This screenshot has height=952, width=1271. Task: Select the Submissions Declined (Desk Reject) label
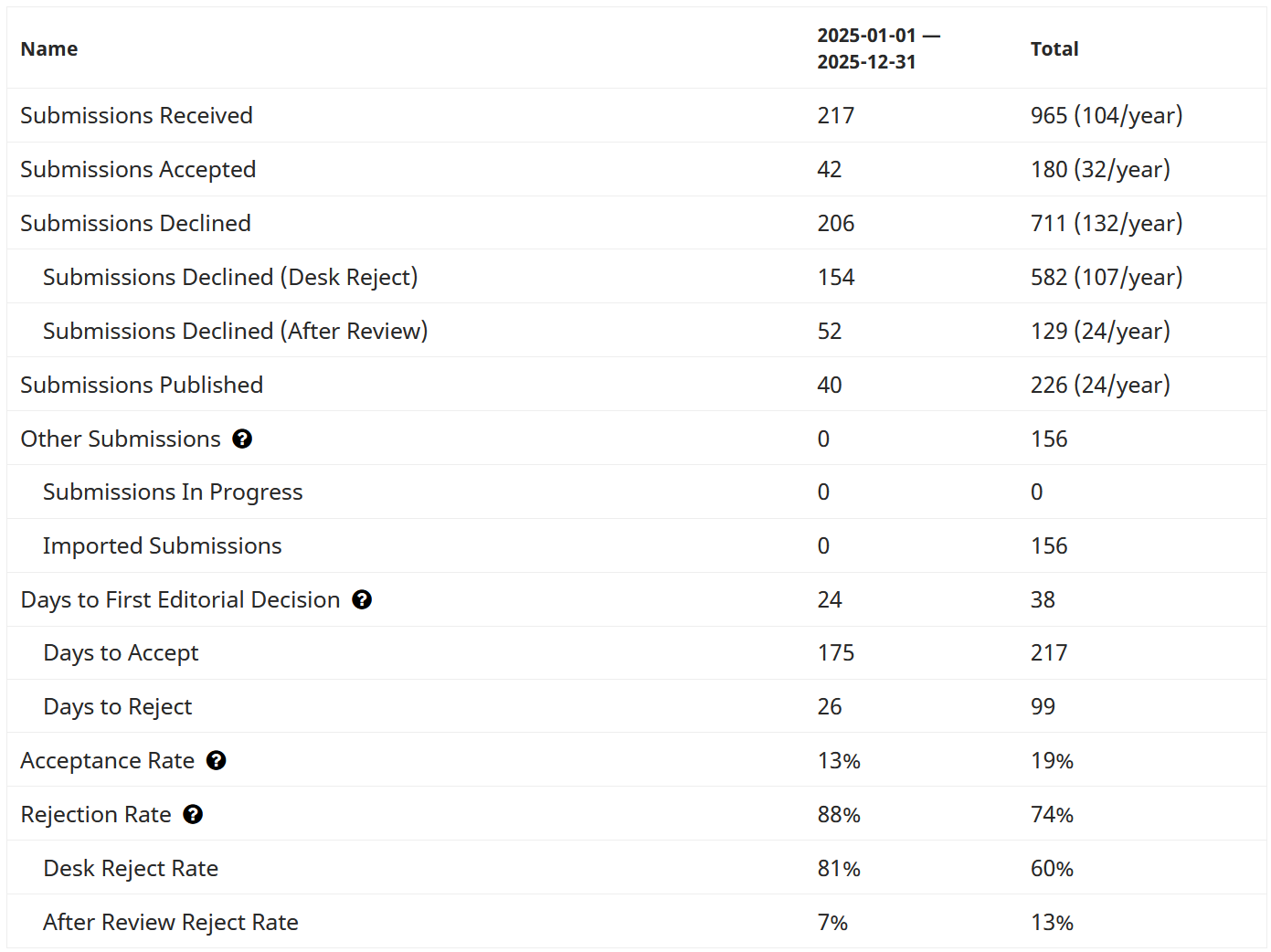230,278
